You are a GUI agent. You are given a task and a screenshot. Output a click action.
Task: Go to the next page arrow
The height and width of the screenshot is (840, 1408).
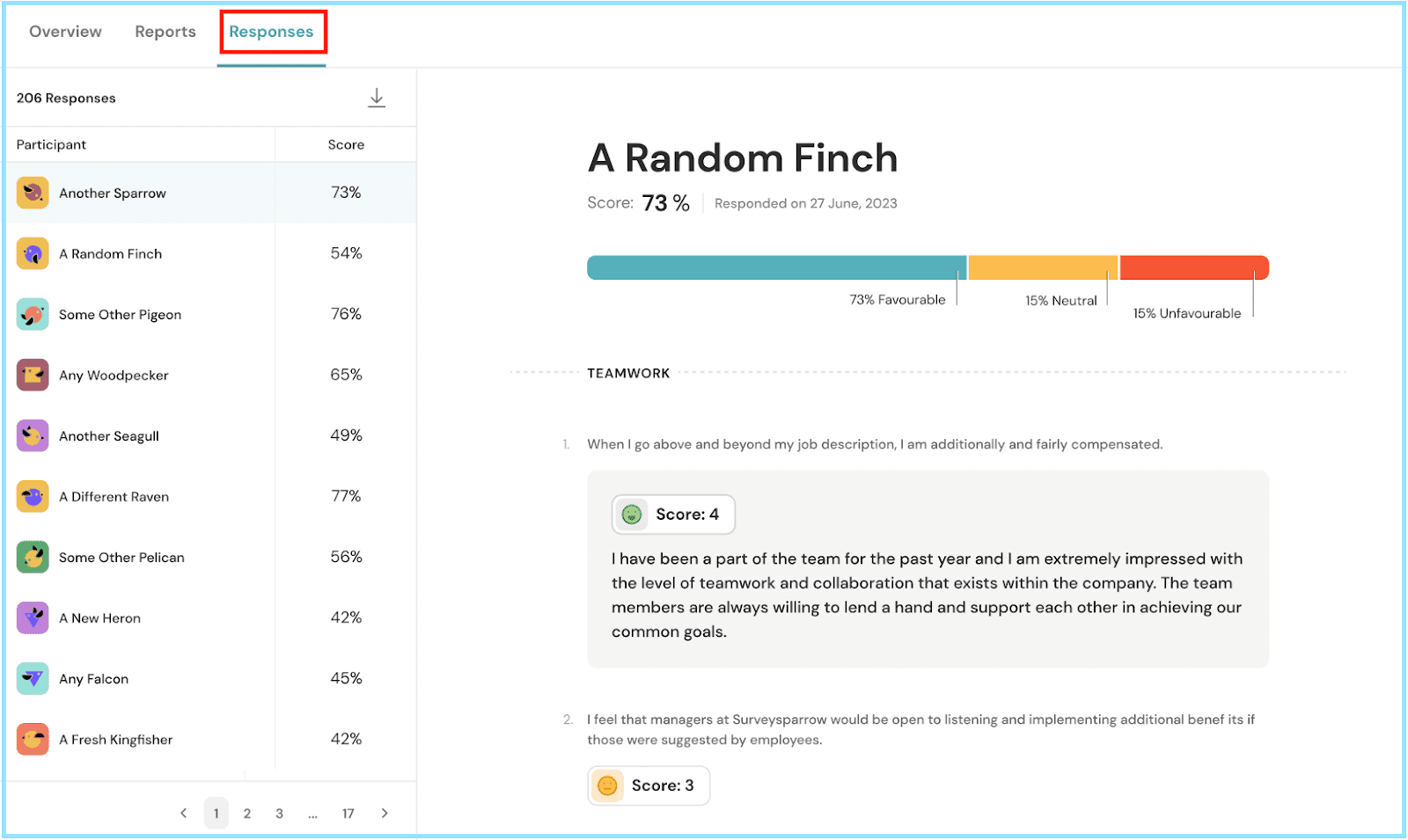385,814
